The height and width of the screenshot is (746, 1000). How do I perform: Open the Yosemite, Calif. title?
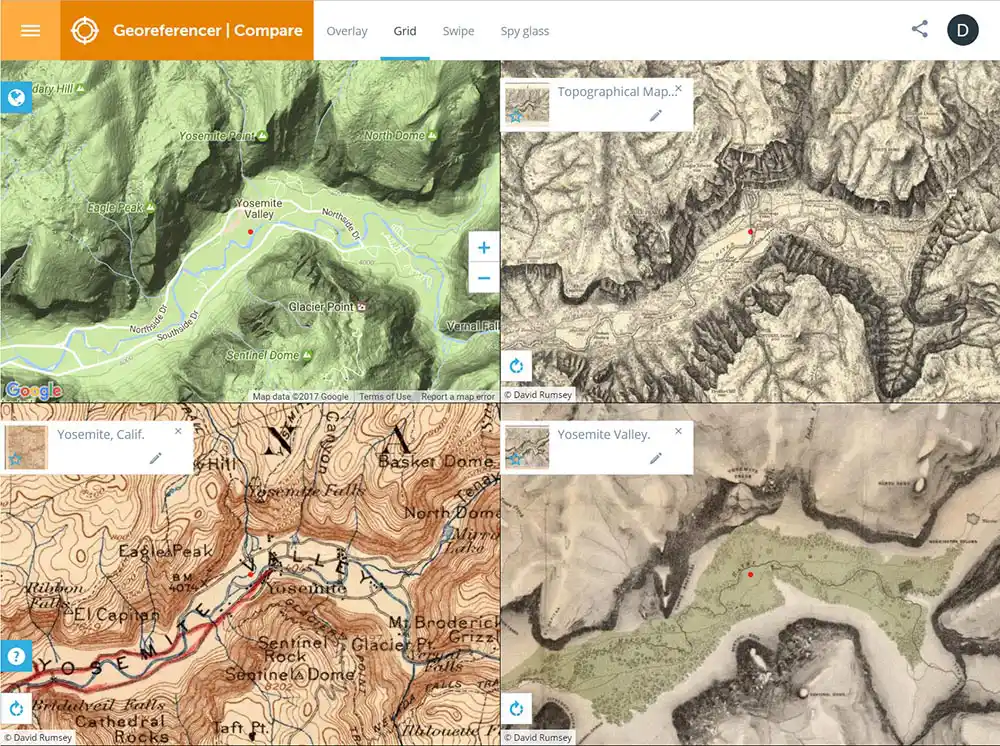[x=101, y=434]
